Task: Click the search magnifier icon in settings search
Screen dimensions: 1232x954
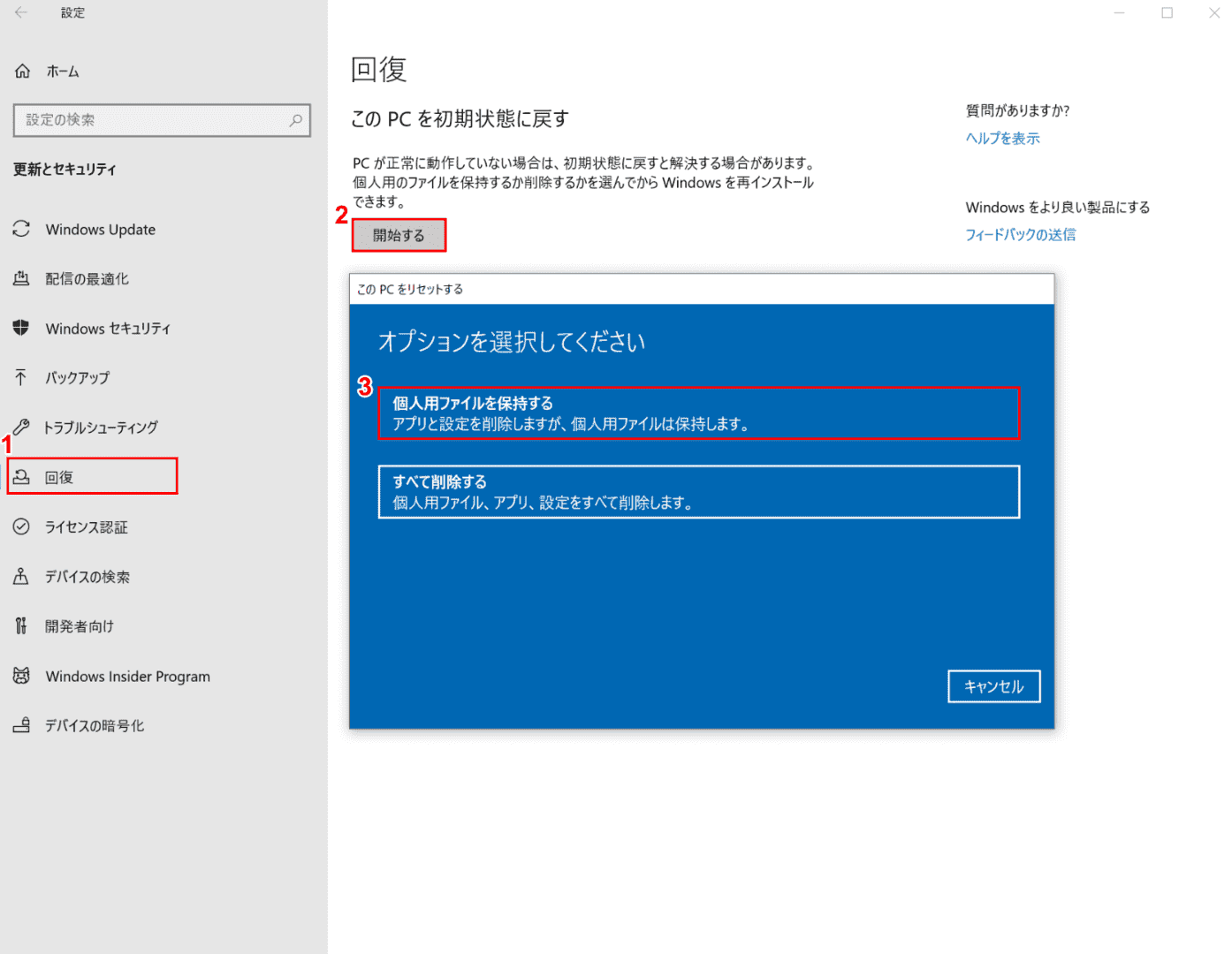Action: (x=296, y=120)
